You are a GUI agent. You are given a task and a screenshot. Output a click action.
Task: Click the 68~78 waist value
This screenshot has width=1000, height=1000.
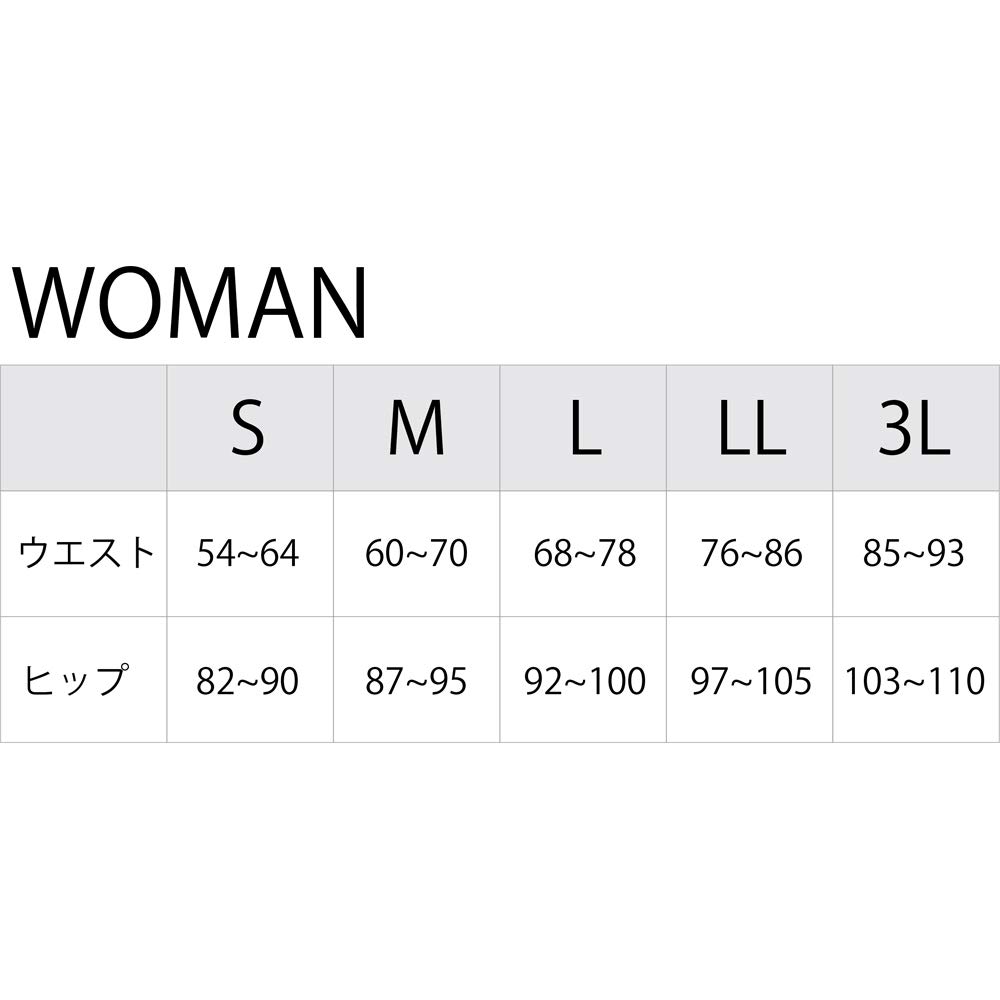(584, 553)
